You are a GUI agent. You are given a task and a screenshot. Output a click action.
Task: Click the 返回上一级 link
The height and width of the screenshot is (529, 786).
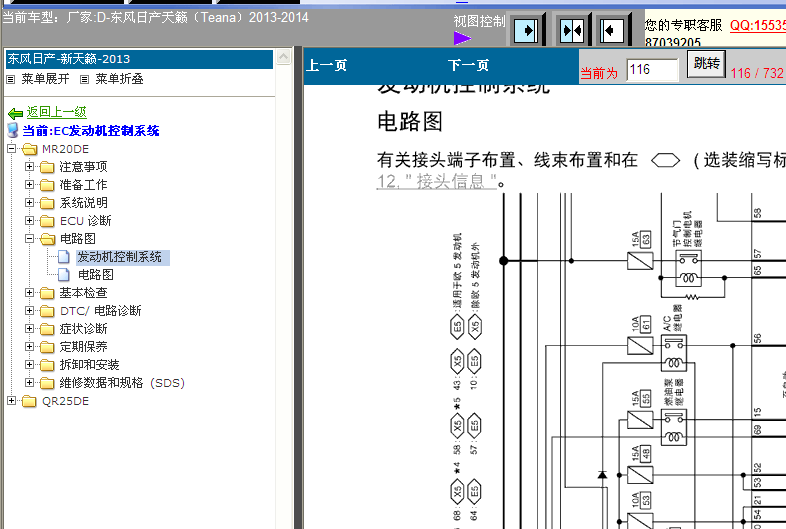57,112
